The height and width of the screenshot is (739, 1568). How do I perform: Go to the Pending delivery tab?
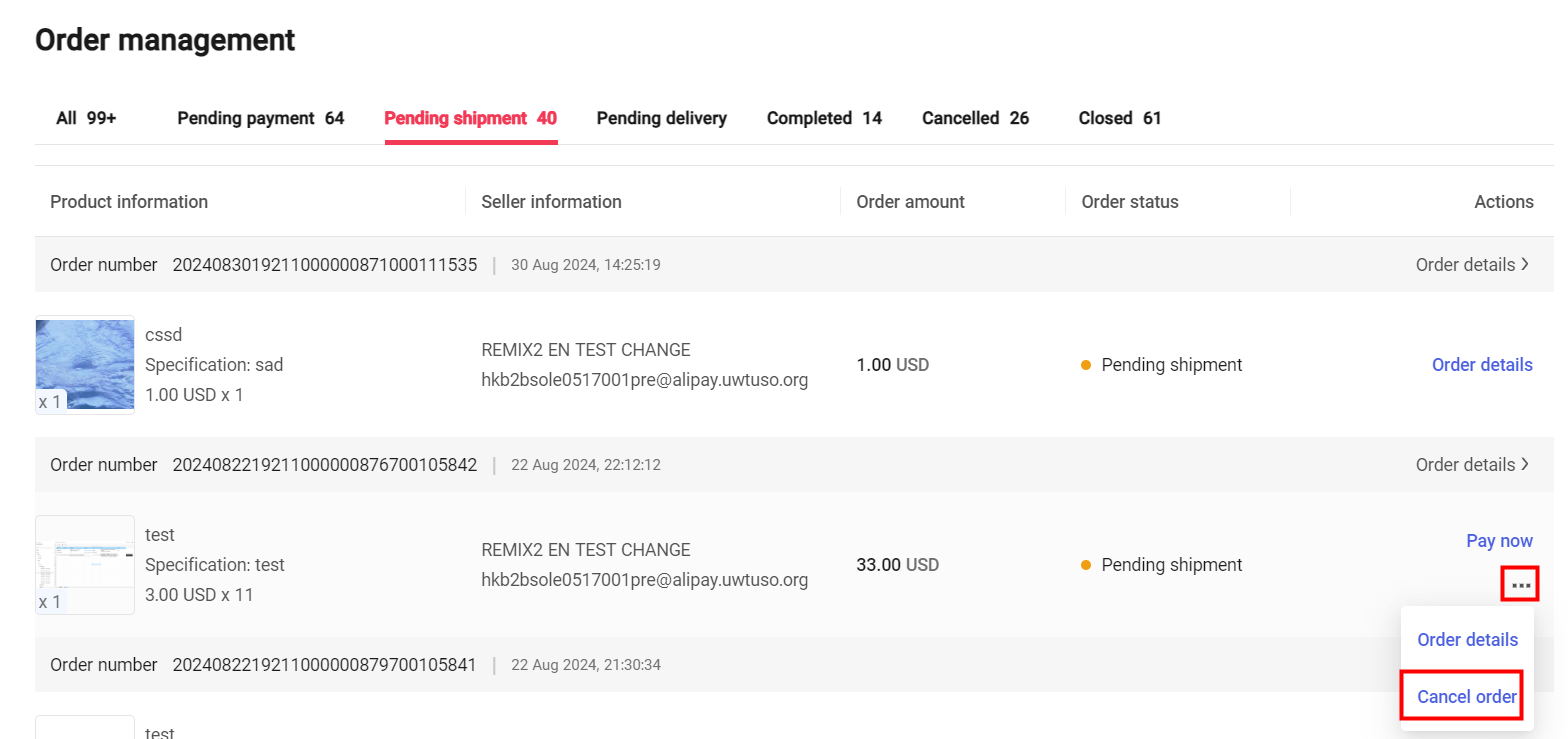tap(661, 118)
